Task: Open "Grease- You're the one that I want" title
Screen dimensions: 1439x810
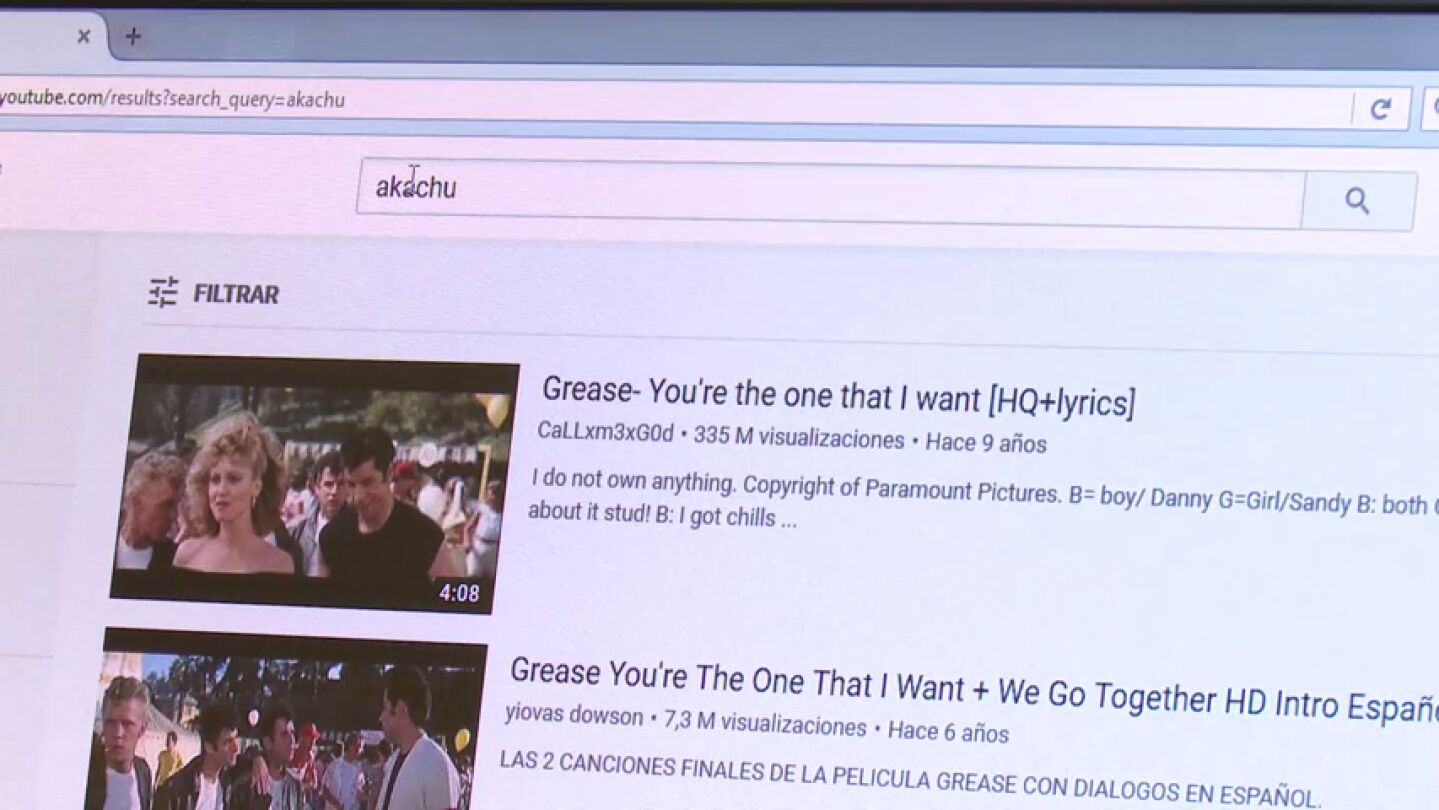Action: pos(837,395)
